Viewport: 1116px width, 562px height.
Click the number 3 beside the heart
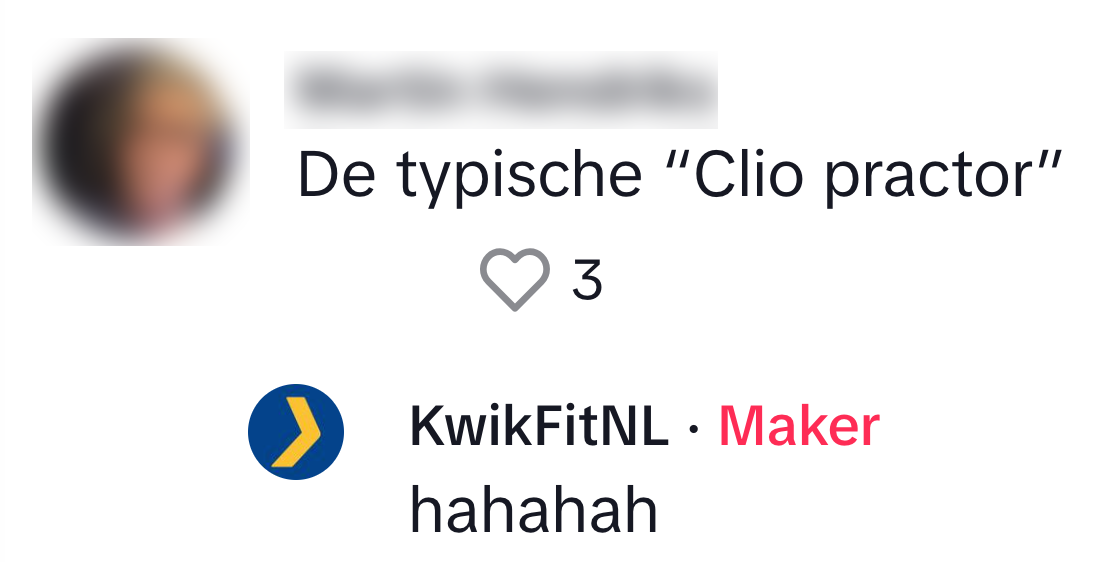(587, 280)
